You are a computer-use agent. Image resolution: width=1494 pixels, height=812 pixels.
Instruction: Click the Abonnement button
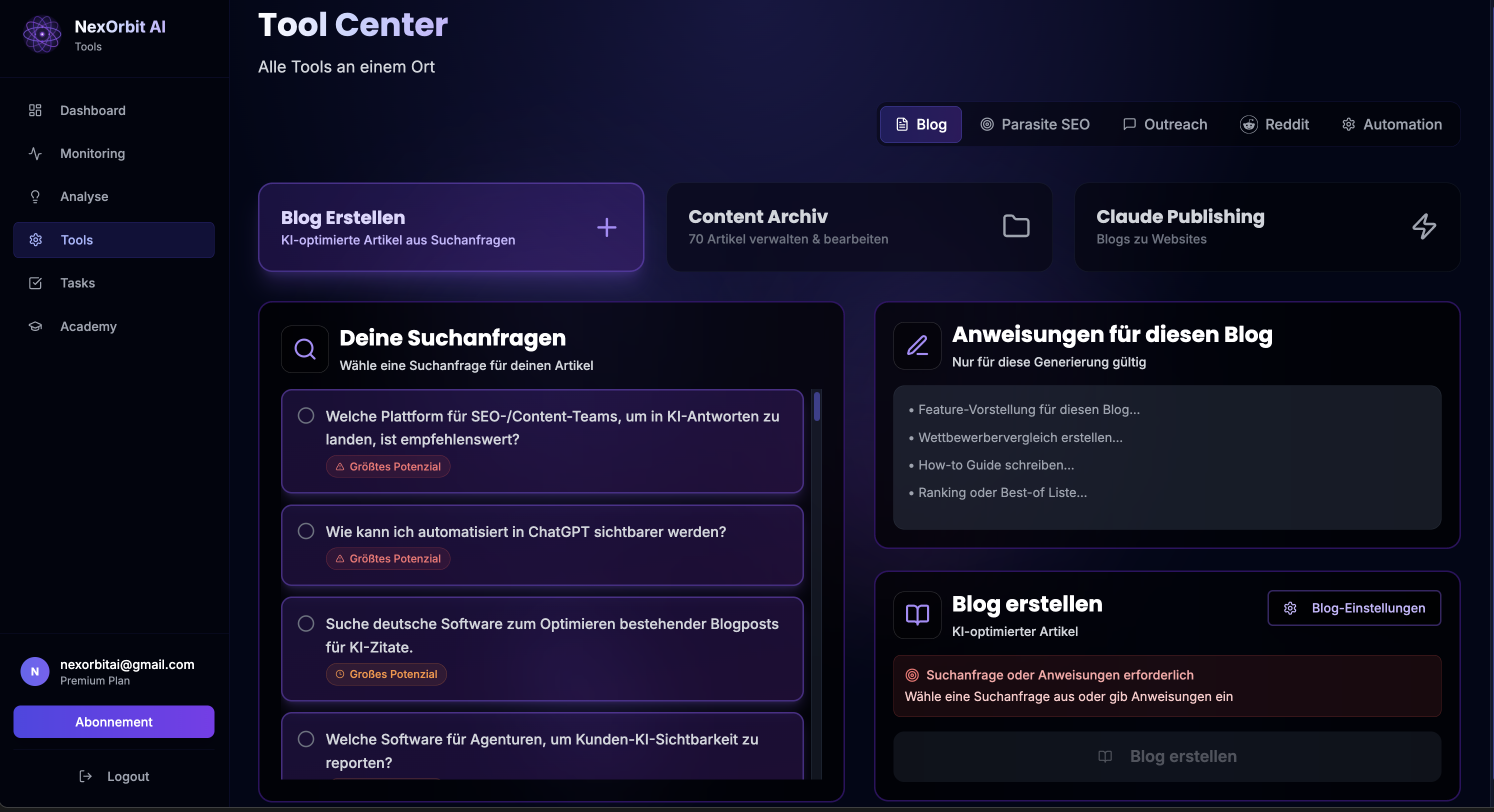tap(113, 721)
